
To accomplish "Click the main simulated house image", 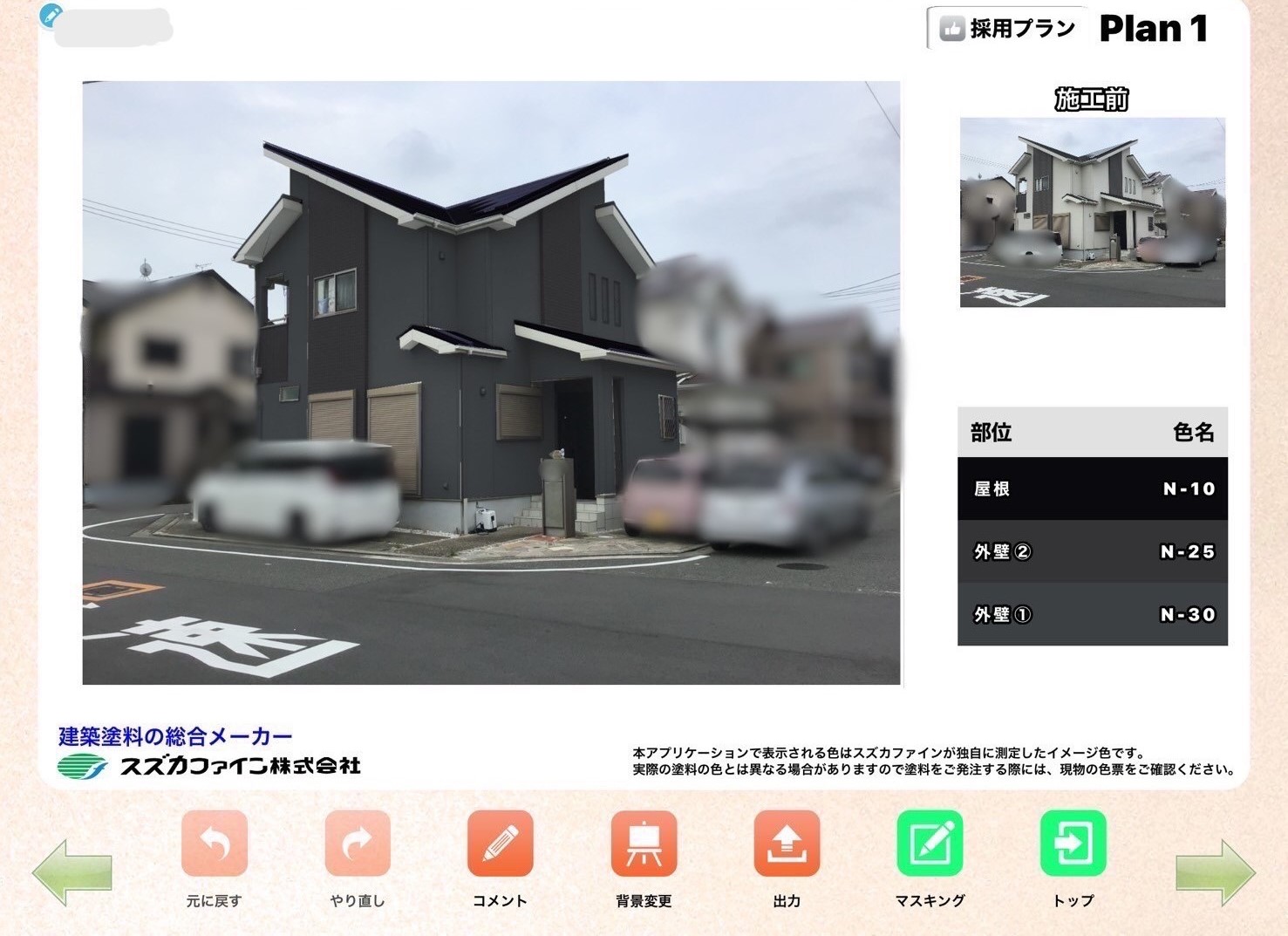I will [491, 382].
